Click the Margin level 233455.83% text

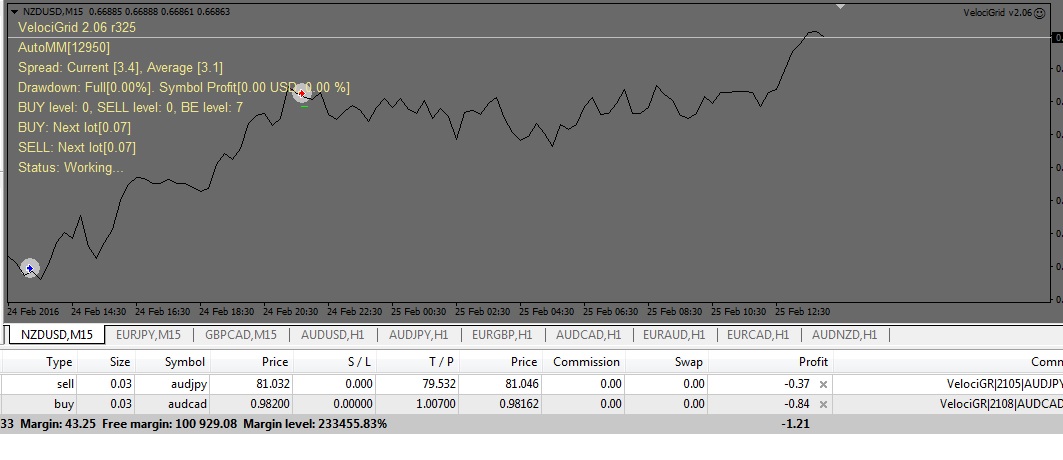tap(315, 424)
